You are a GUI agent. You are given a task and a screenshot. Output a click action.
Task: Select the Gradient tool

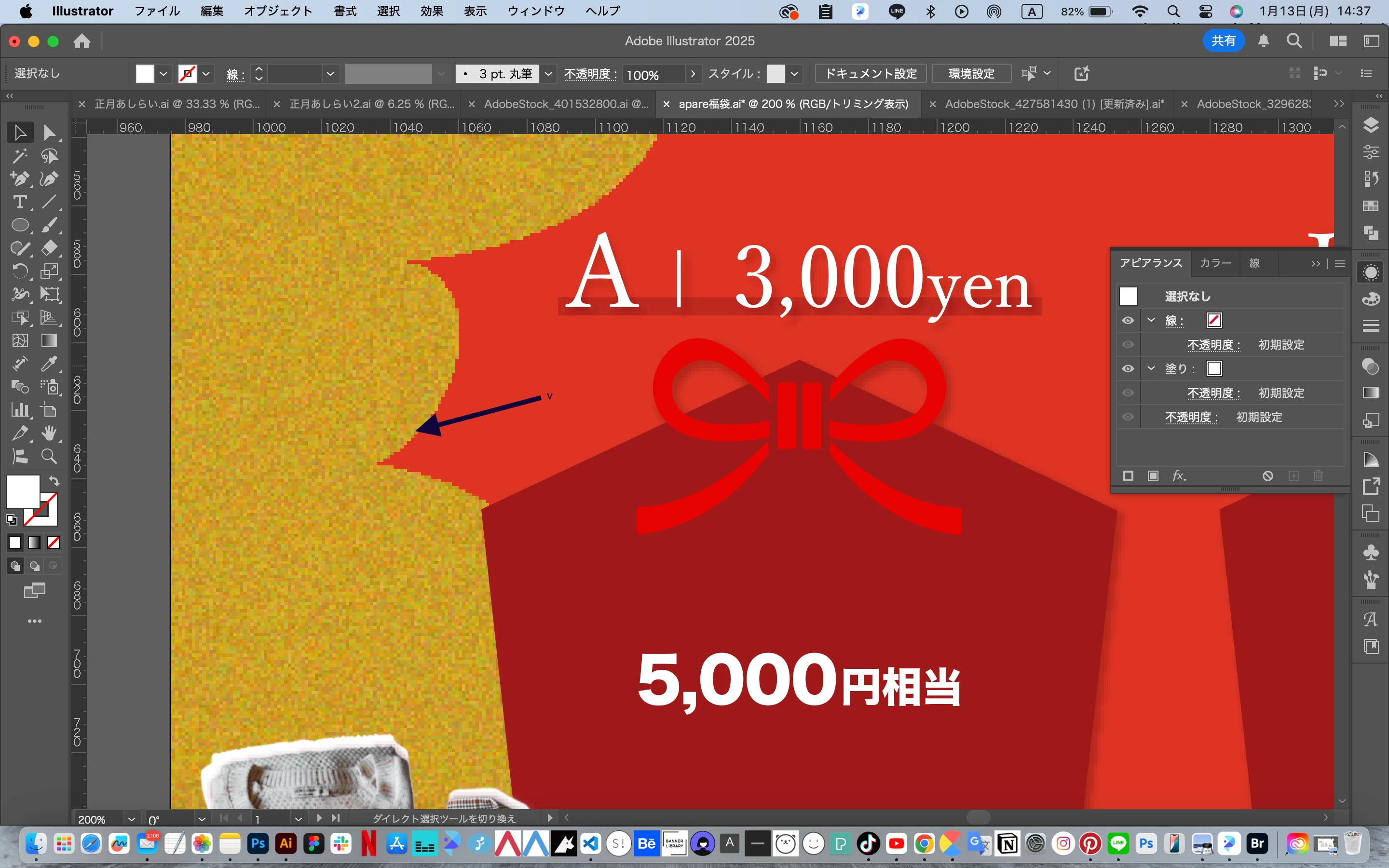tap(49, 340)
